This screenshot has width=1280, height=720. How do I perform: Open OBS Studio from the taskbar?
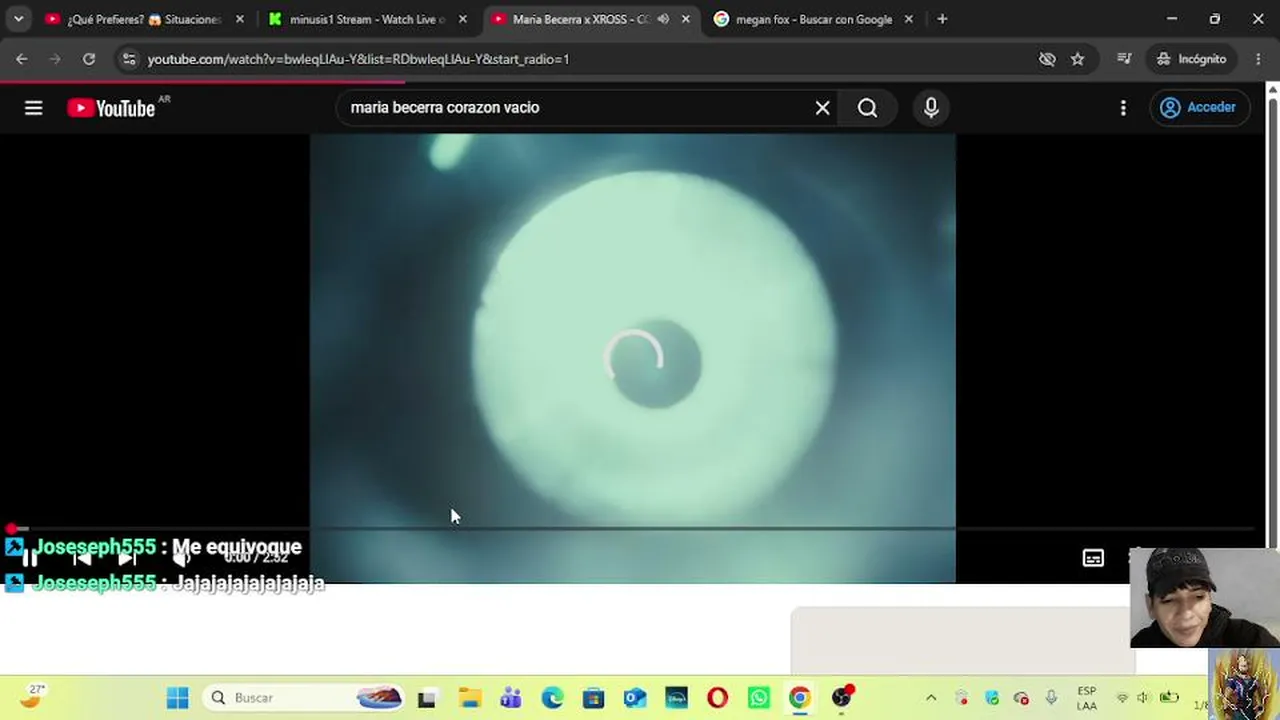point(842,698)
